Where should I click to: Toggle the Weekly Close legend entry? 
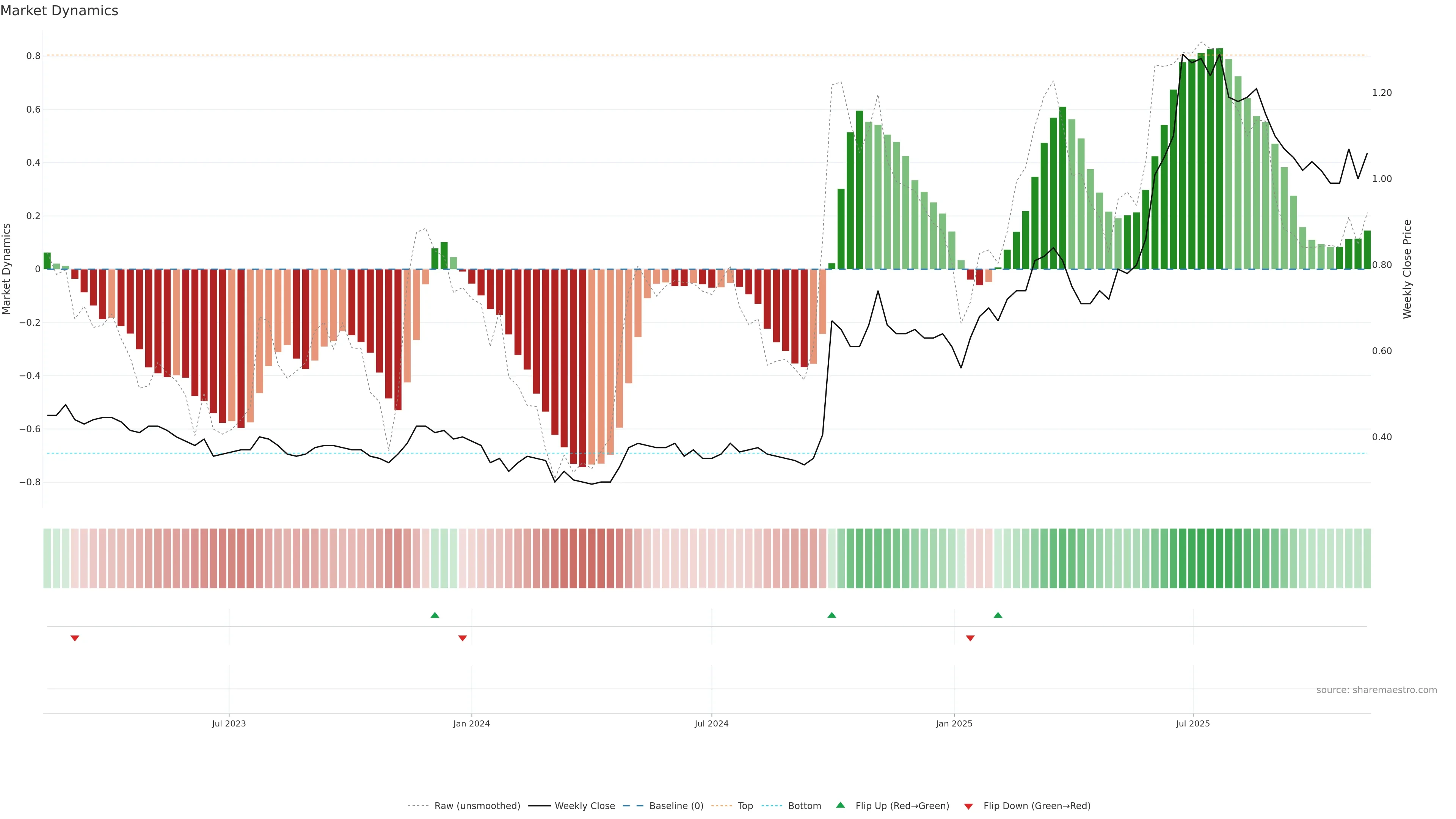tap(584, 806)
